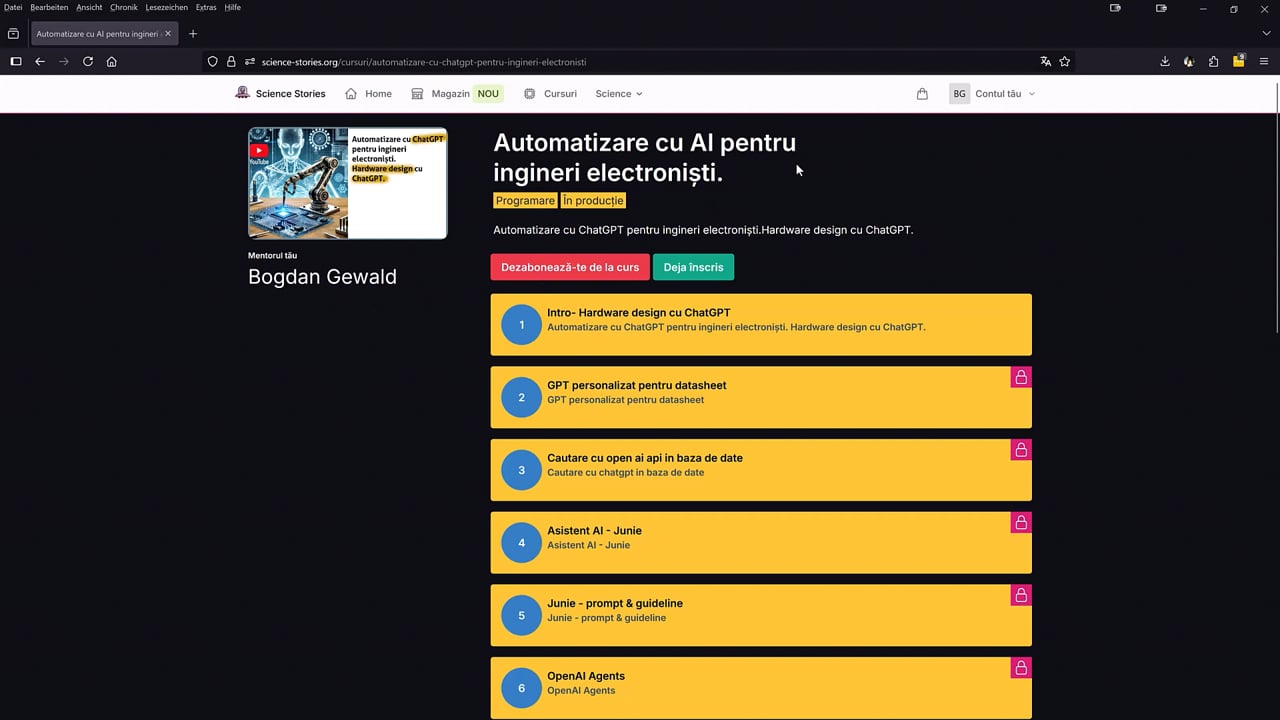Go to the browser home page icon
Image resolution: width=1280 pixels, height=720 pixels.
point(112,62)
